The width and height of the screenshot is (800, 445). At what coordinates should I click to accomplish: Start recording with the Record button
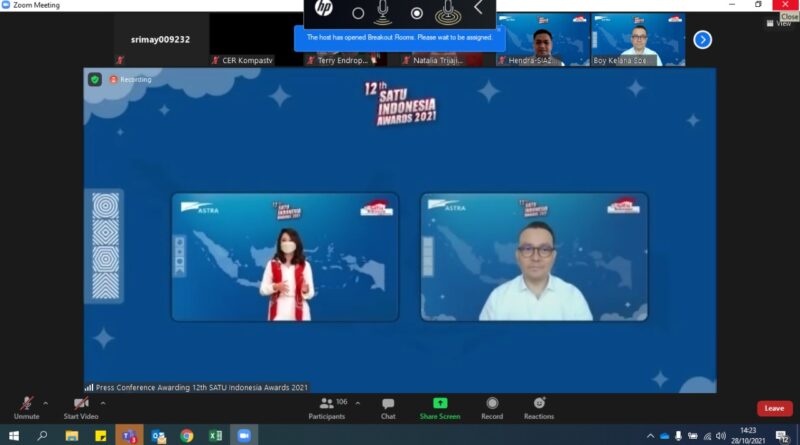tap(492, 408)
